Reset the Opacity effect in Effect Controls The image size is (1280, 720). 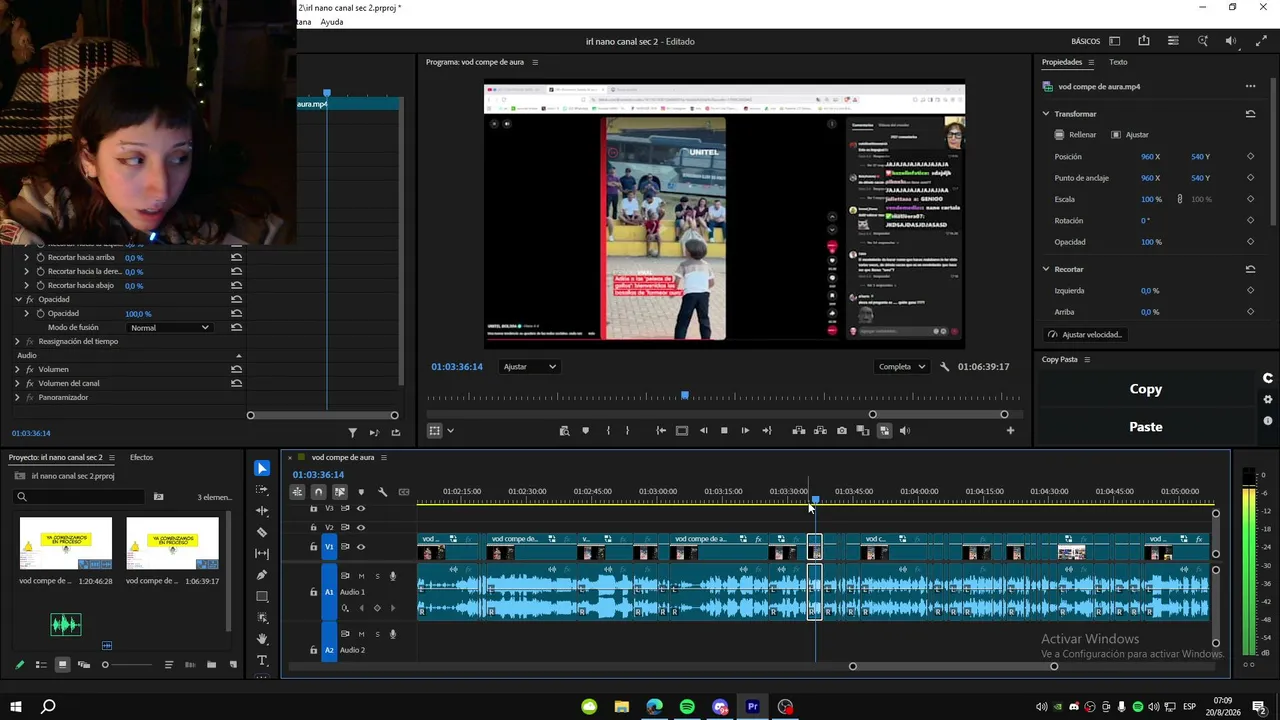click(236, 300)
